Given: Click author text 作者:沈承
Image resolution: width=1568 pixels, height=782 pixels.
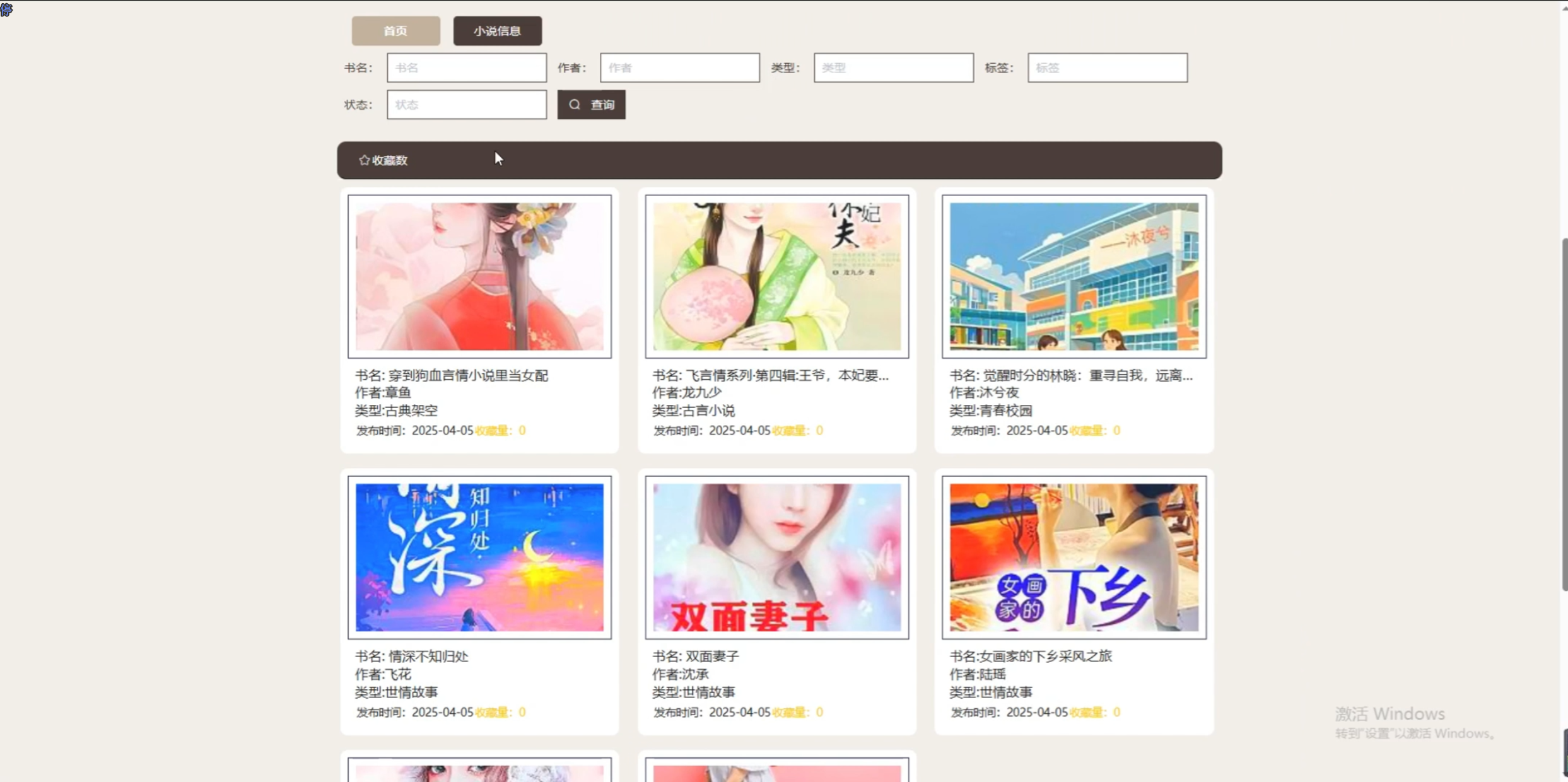Looking at the screenshot, I should pos(681,674).
